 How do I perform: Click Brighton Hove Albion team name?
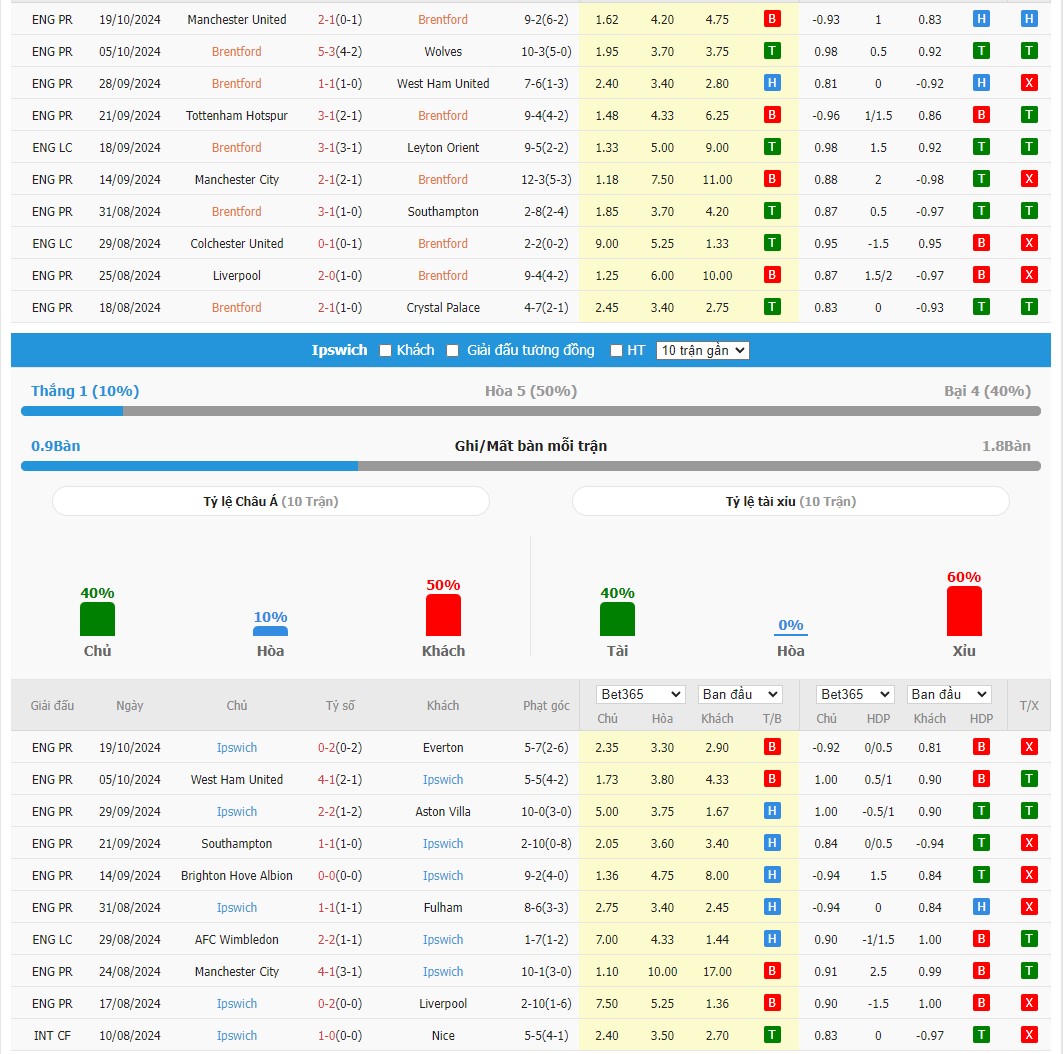coord(237,876)
